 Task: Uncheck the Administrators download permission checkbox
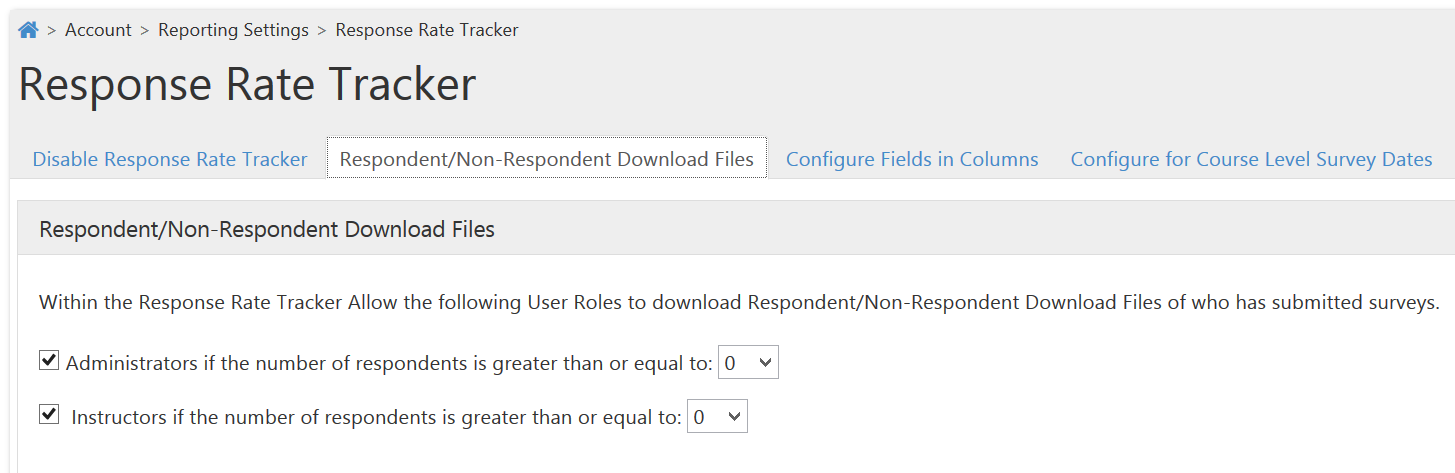pyautogui.click(x=49, y=361)
